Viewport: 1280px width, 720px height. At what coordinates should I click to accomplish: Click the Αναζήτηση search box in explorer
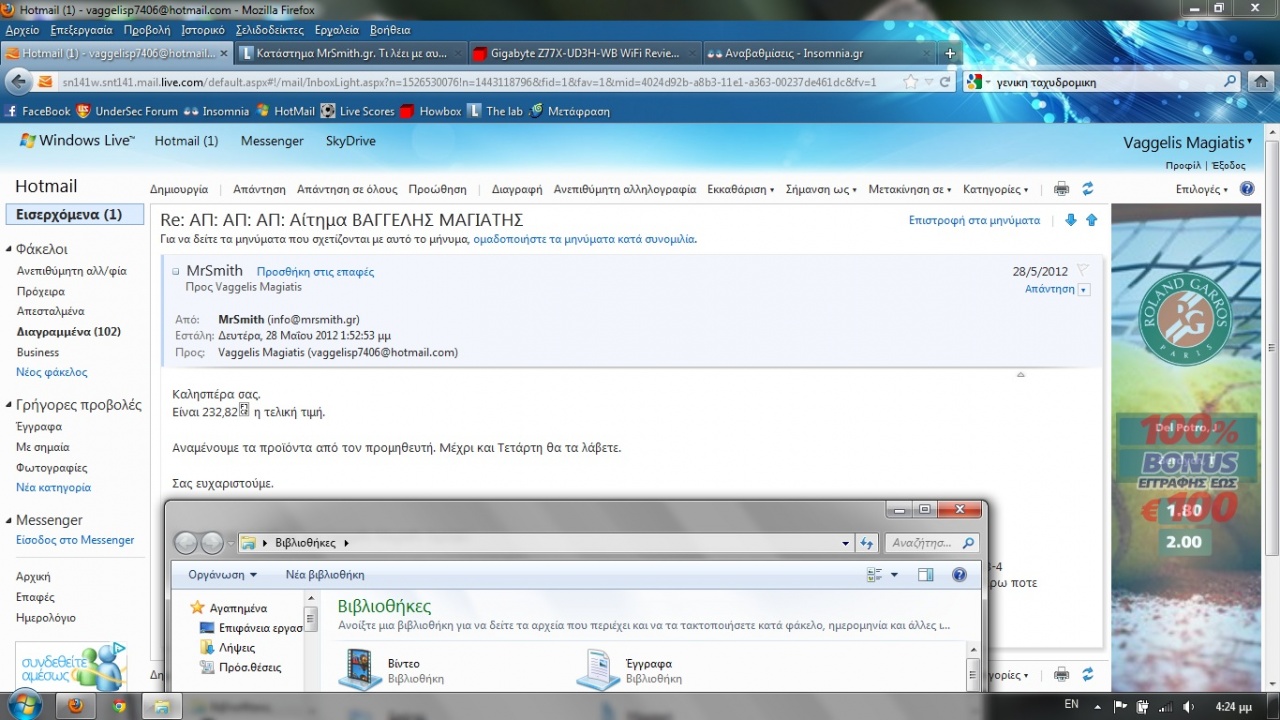932,543
